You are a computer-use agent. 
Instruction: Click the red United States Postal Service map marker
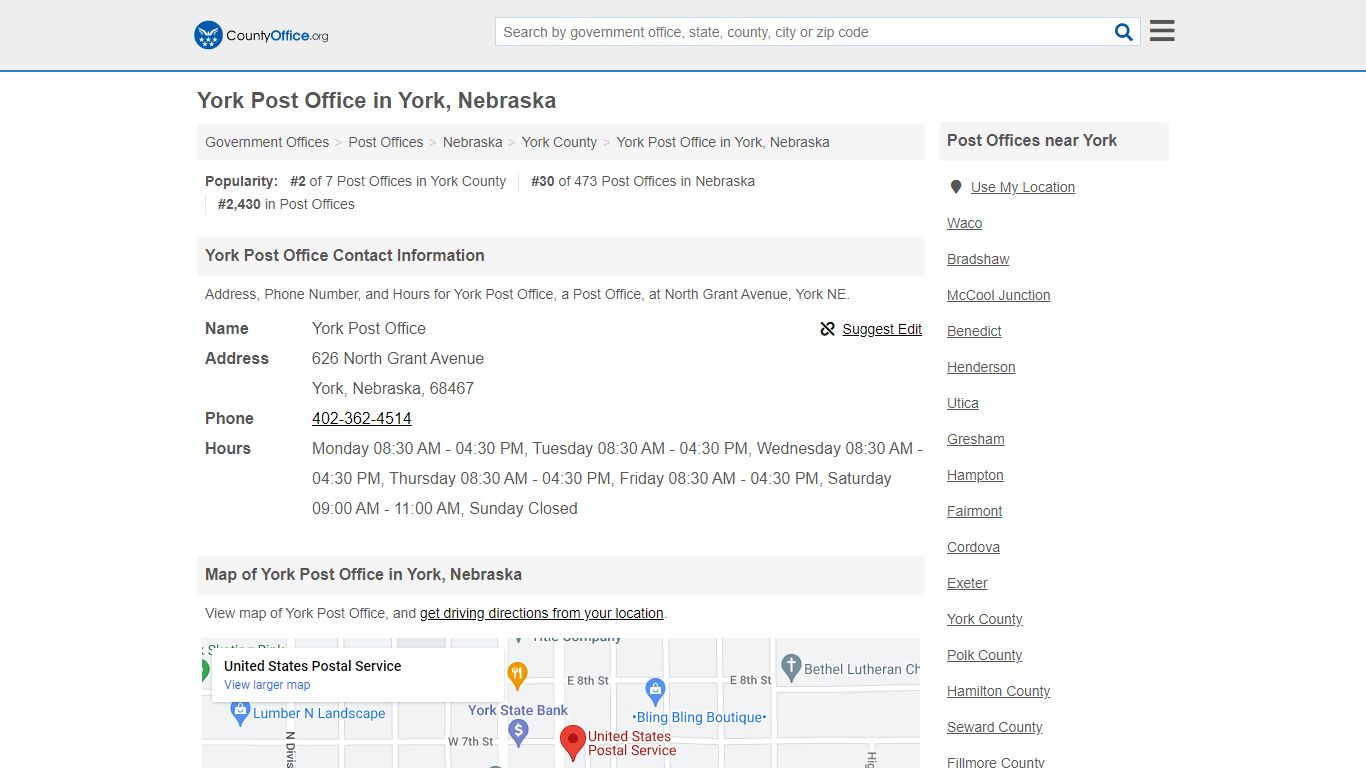(x=573, y=744)
